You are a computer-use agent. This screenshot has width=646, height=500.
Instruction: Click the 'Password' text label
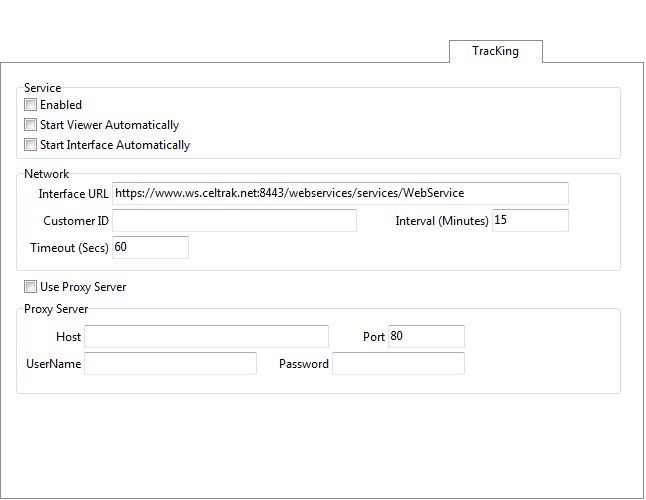tap(304, 364)
